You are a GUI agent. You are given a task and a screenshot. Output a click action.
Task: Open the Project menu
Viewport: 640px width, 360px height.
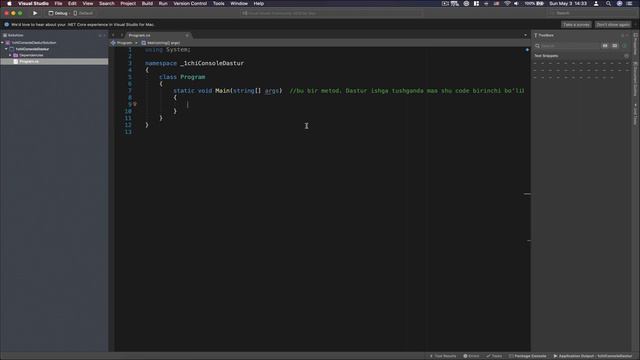[128, 3]
